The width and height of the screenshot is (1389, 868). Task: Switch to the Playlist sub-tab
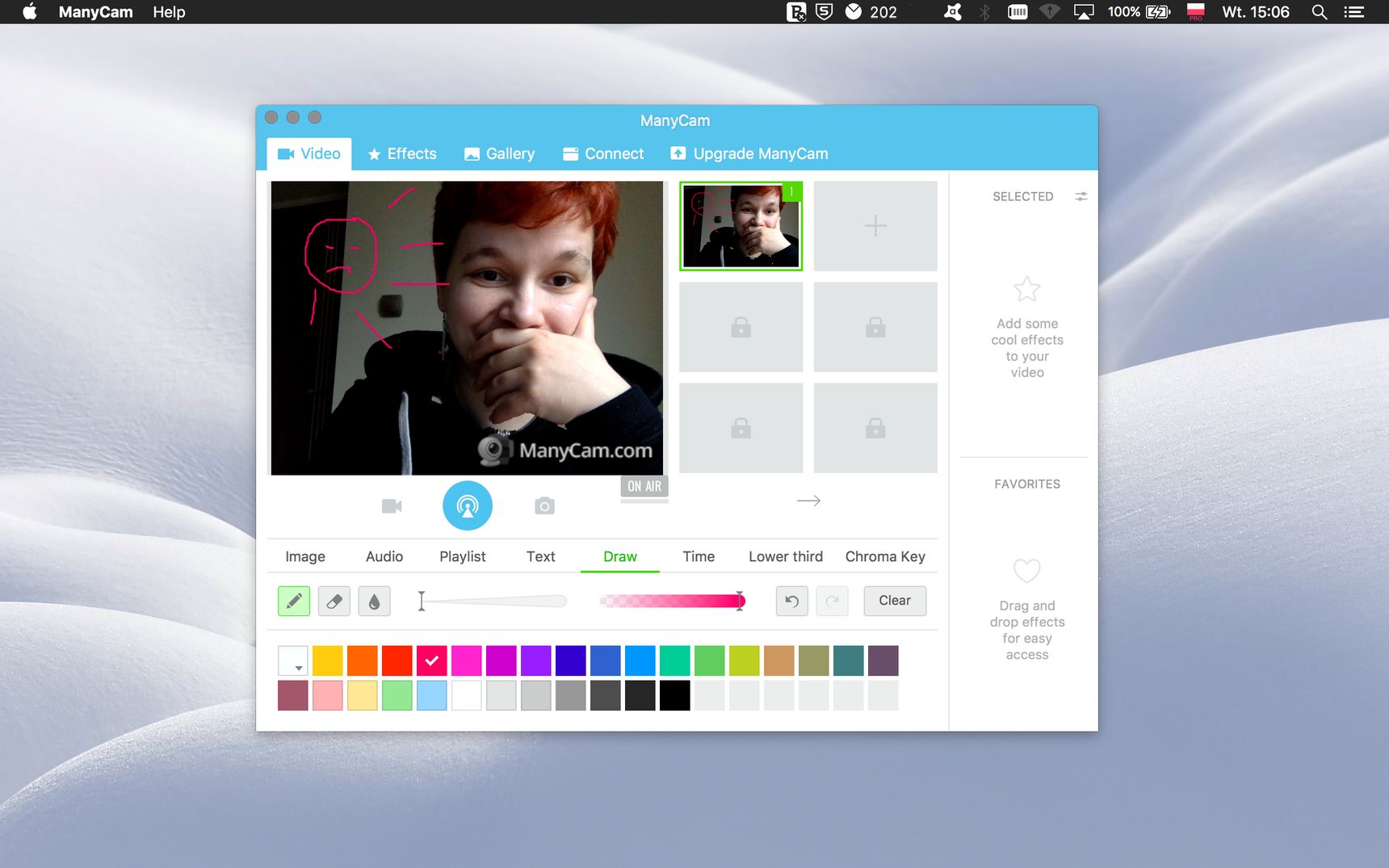click(x=463, y=556)
